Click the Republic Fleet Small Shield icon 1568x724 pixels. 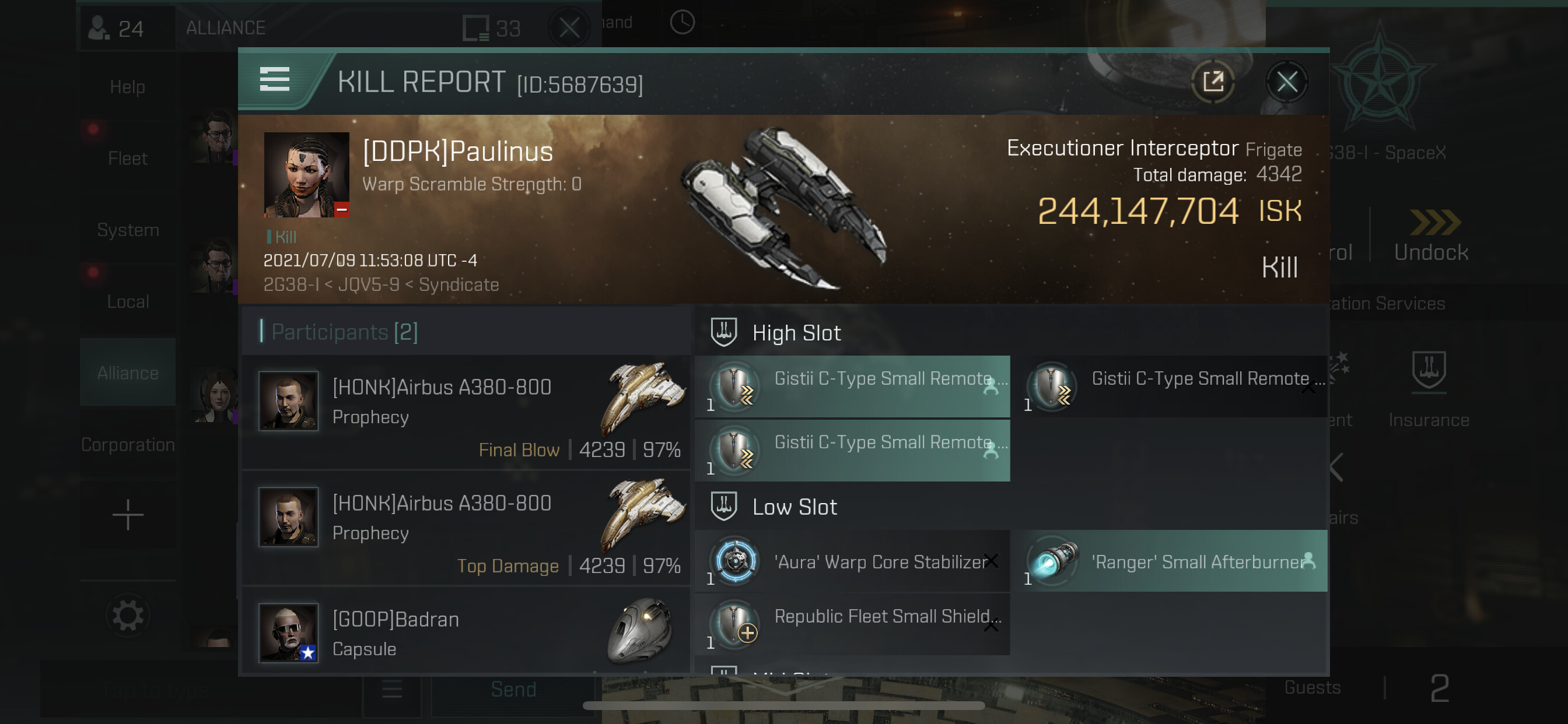[736, 623]
